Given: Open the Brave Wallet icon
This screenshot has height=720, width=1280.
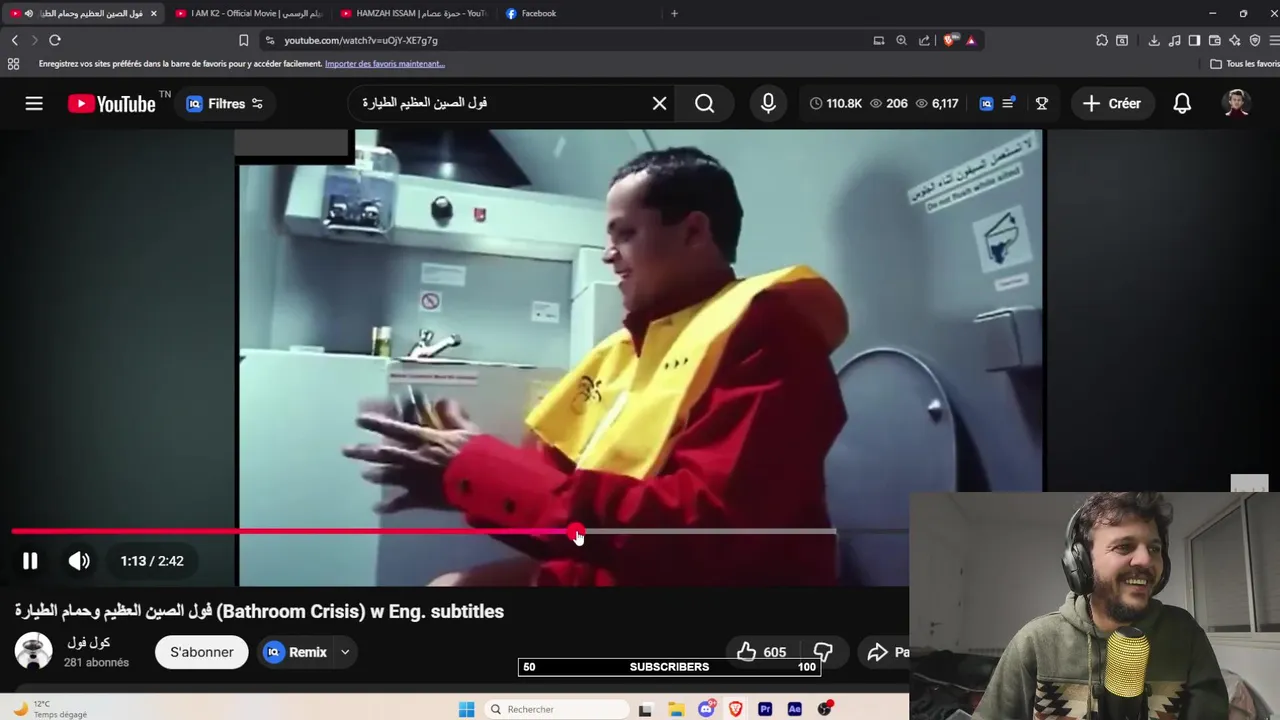Looking at the screenshot, I should pos(1214,40).
